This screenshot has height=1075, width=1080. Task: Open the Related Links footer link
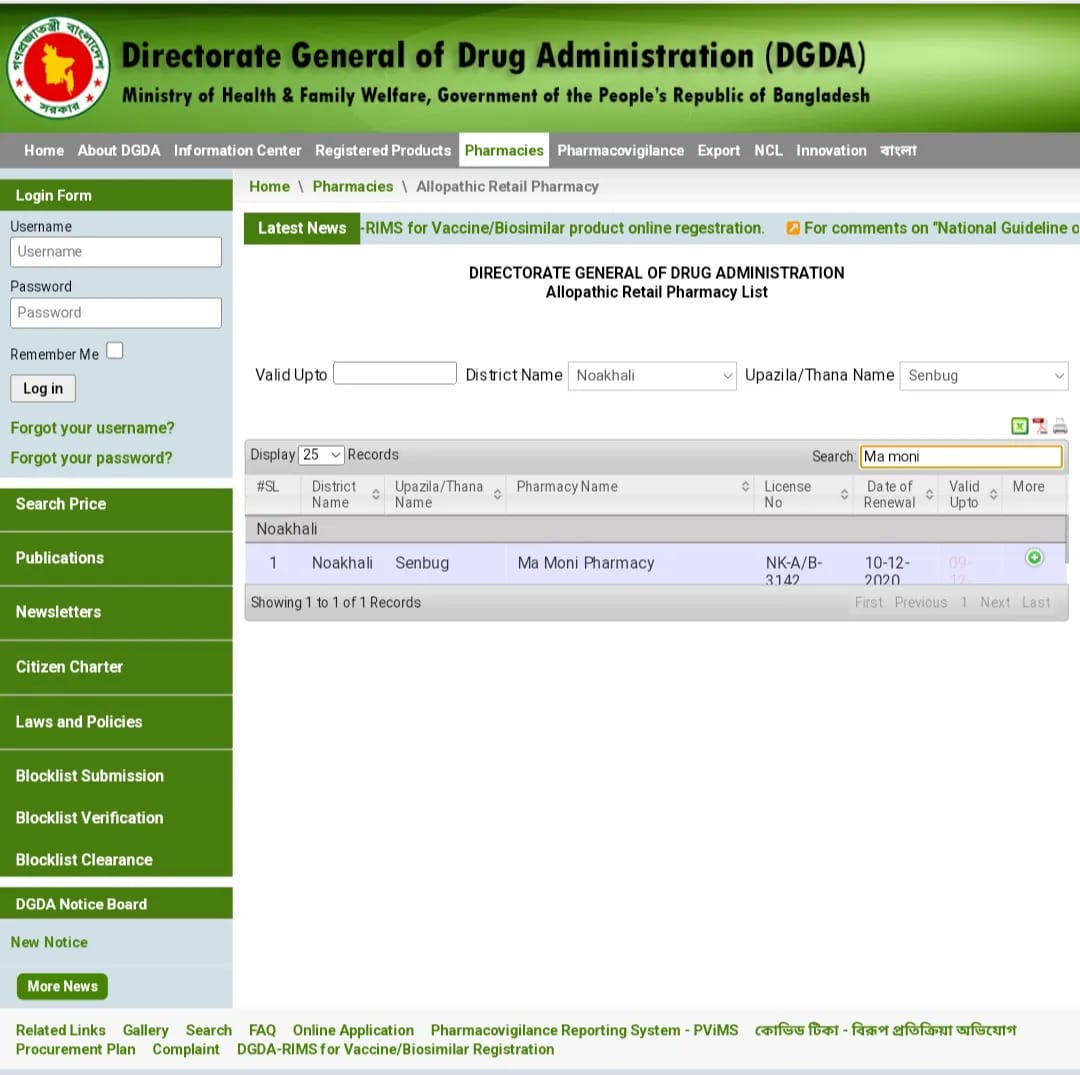61,1030
